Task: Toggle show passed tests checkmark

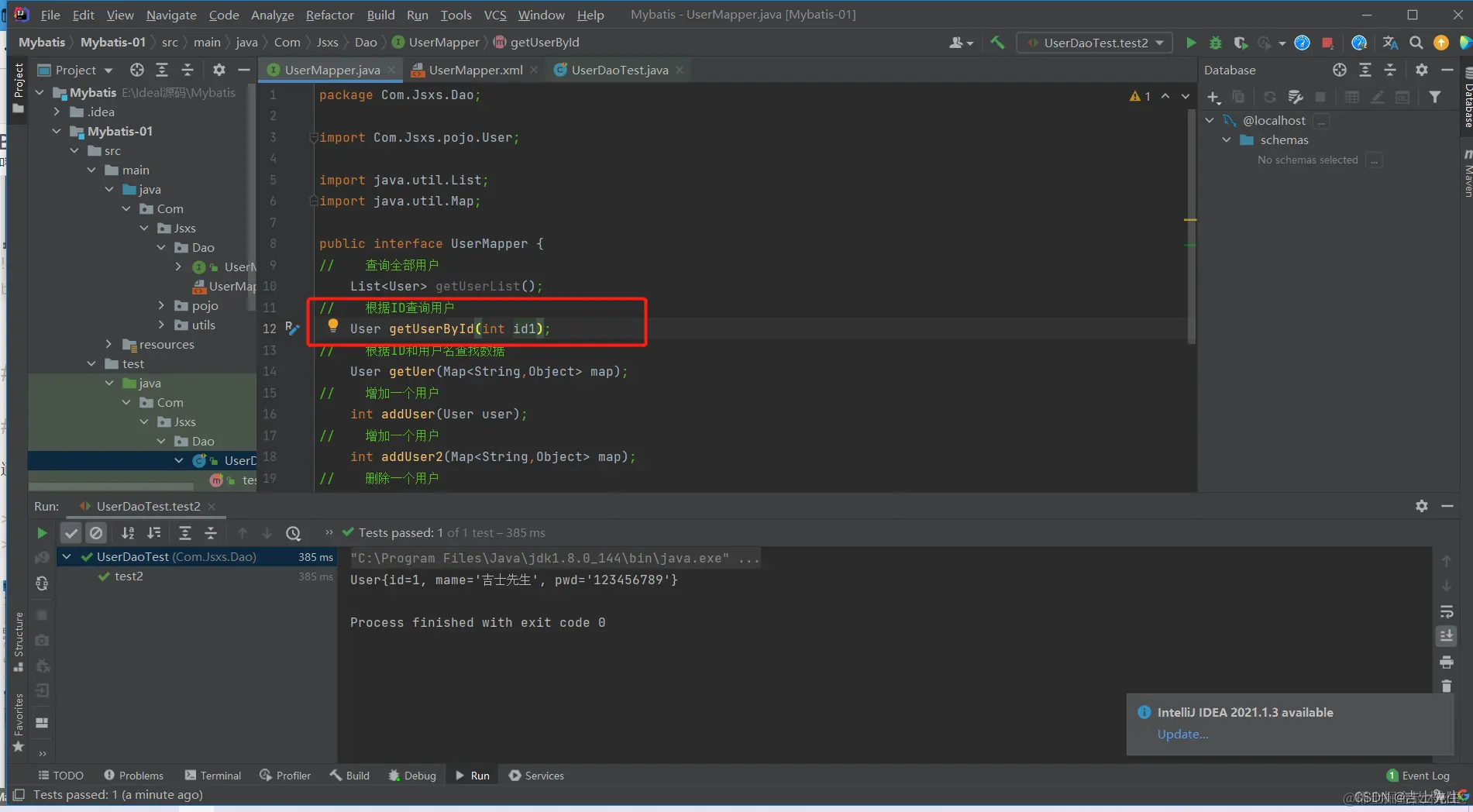Action: point(71,533)
